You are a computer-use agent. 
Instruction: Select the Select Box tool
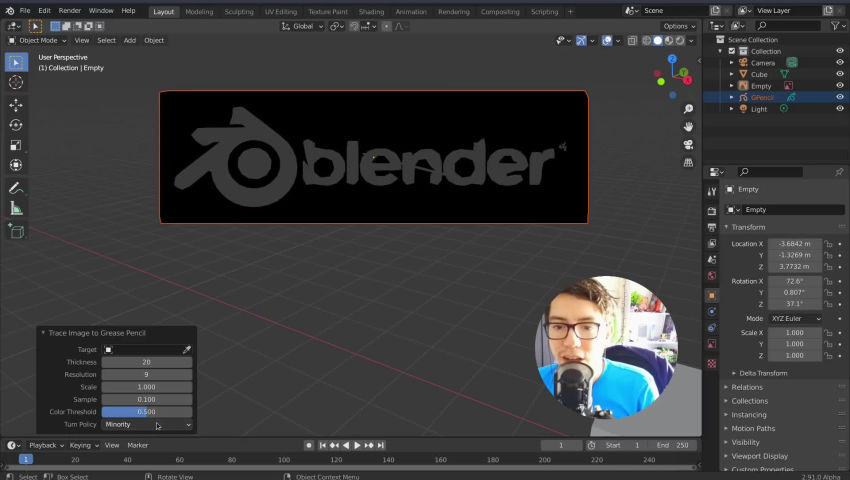16,62
